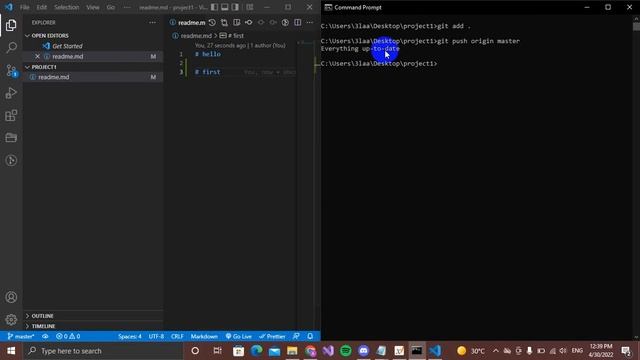Click the commit-node revision icon in editor toolbar
Viewport: 640px width, 360px height.
click(x=249, y=22)
